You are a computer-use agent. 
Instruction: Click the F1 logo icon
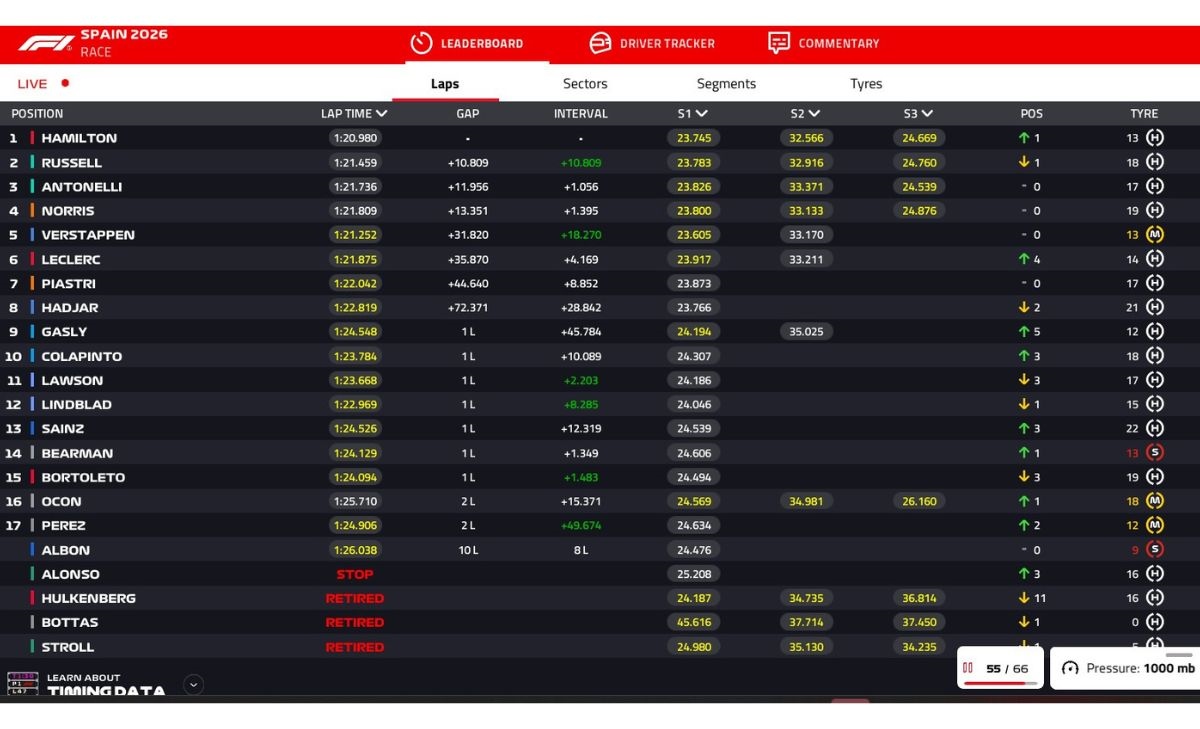(46, 43)
